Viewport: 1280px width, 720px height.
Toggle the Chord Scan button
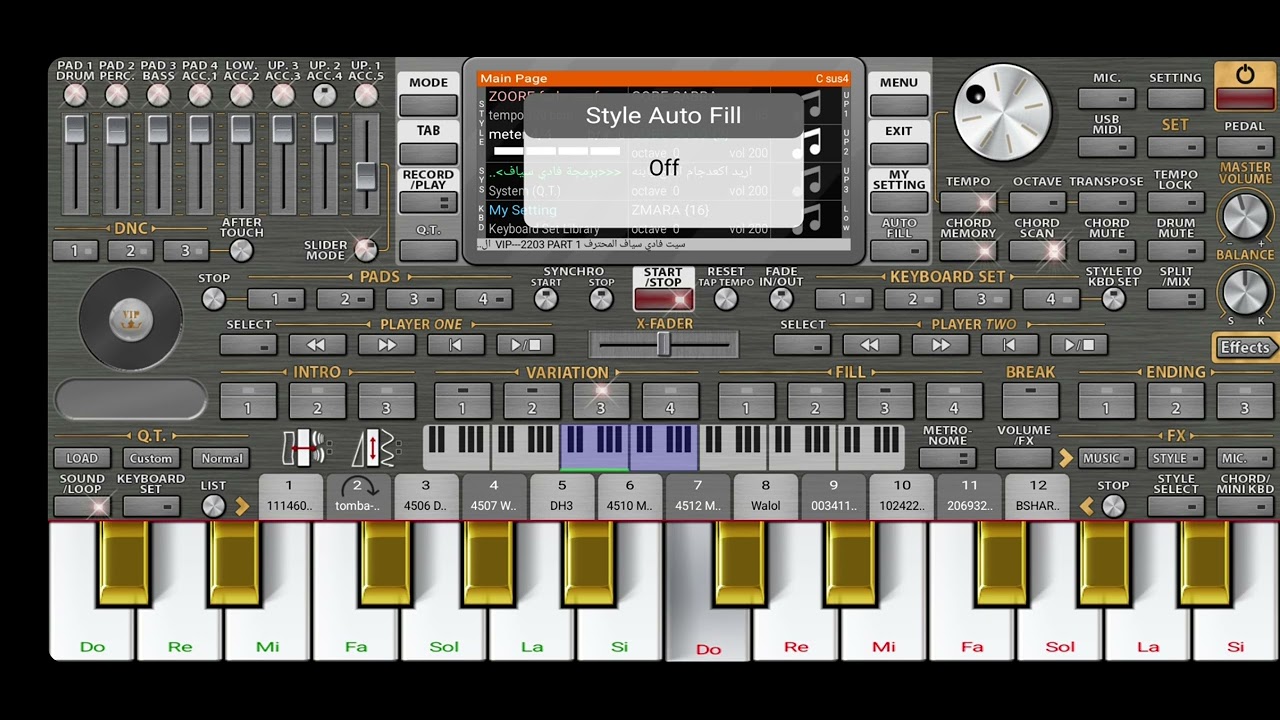tap(1037, 251)
